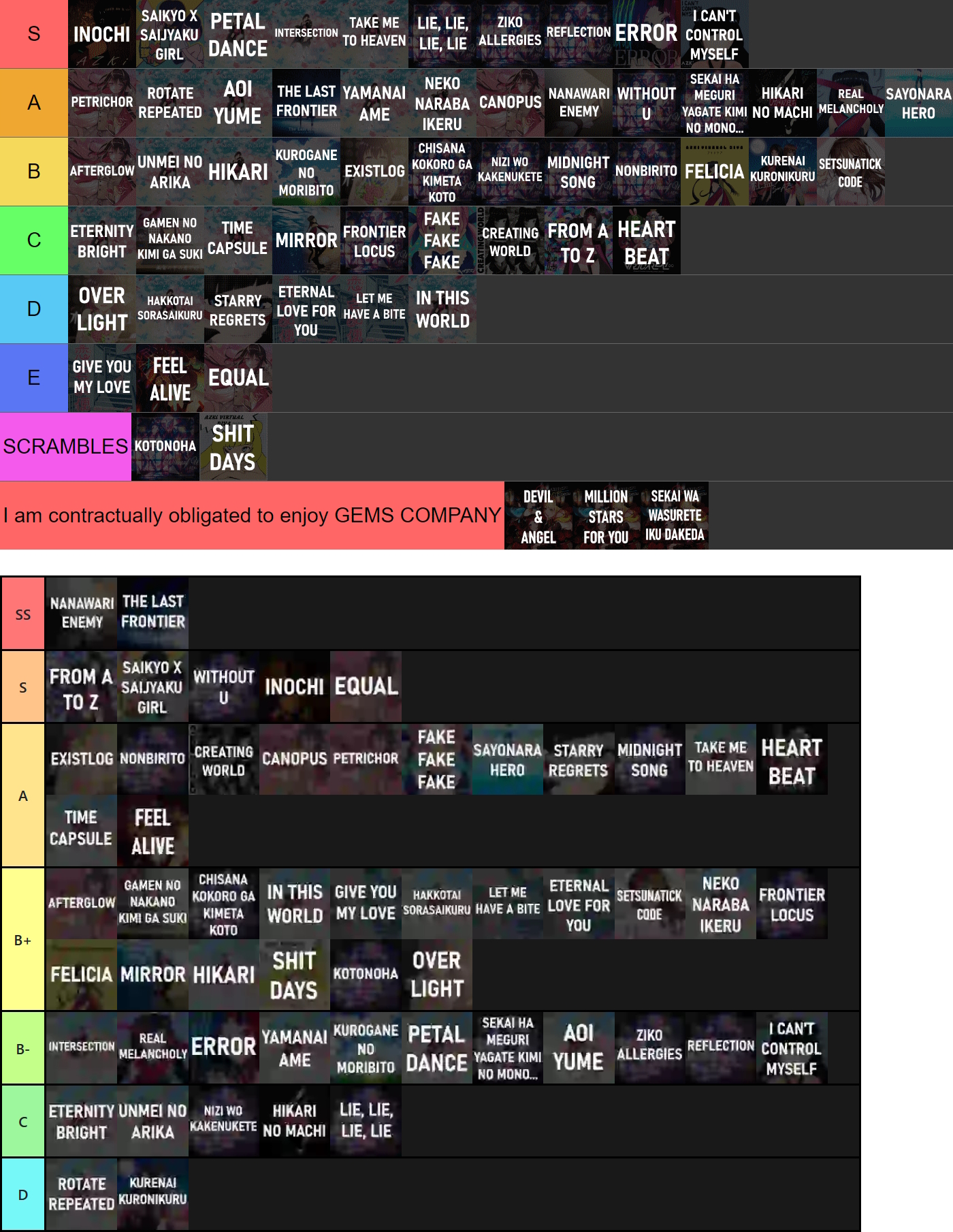Select REFLECTION in the B- row
The width and height of the screenshot is (953, 1232).
721,1048
